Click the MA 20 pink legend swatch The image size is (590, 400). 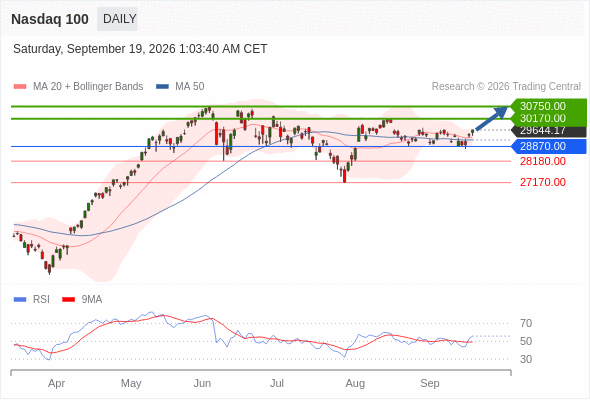click(x=20, y=87)
